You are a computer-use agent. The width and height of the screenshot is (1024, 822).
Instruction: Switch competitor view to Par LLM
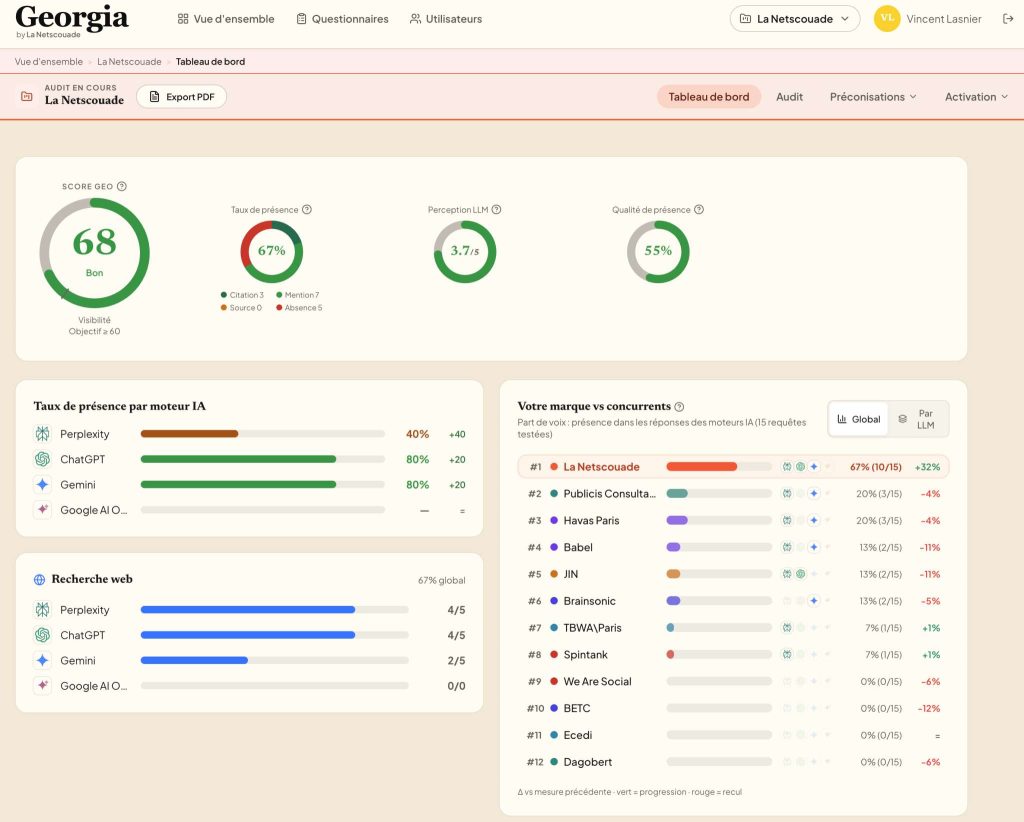click(x=918, y=419)
